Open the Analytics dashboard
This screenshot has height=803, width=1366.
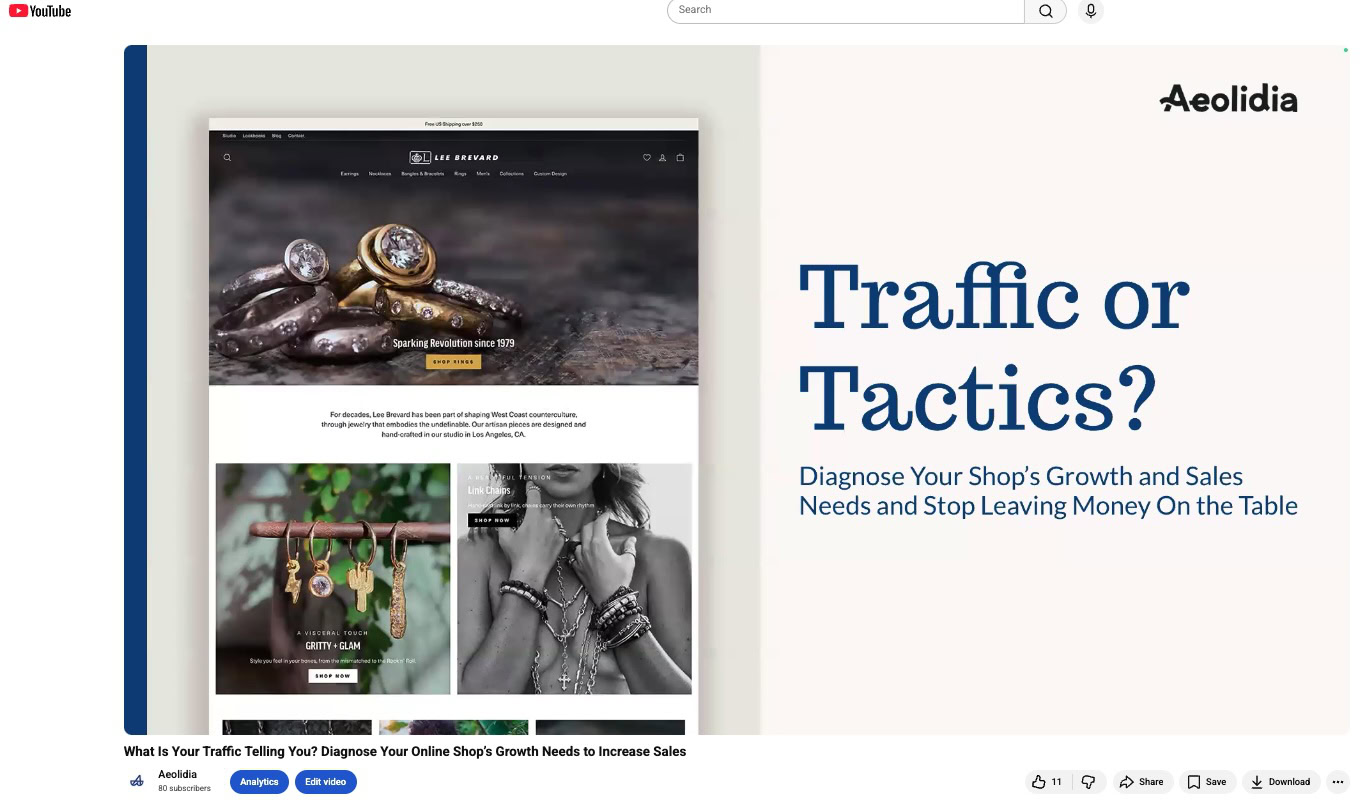click(x=259, y=781)
